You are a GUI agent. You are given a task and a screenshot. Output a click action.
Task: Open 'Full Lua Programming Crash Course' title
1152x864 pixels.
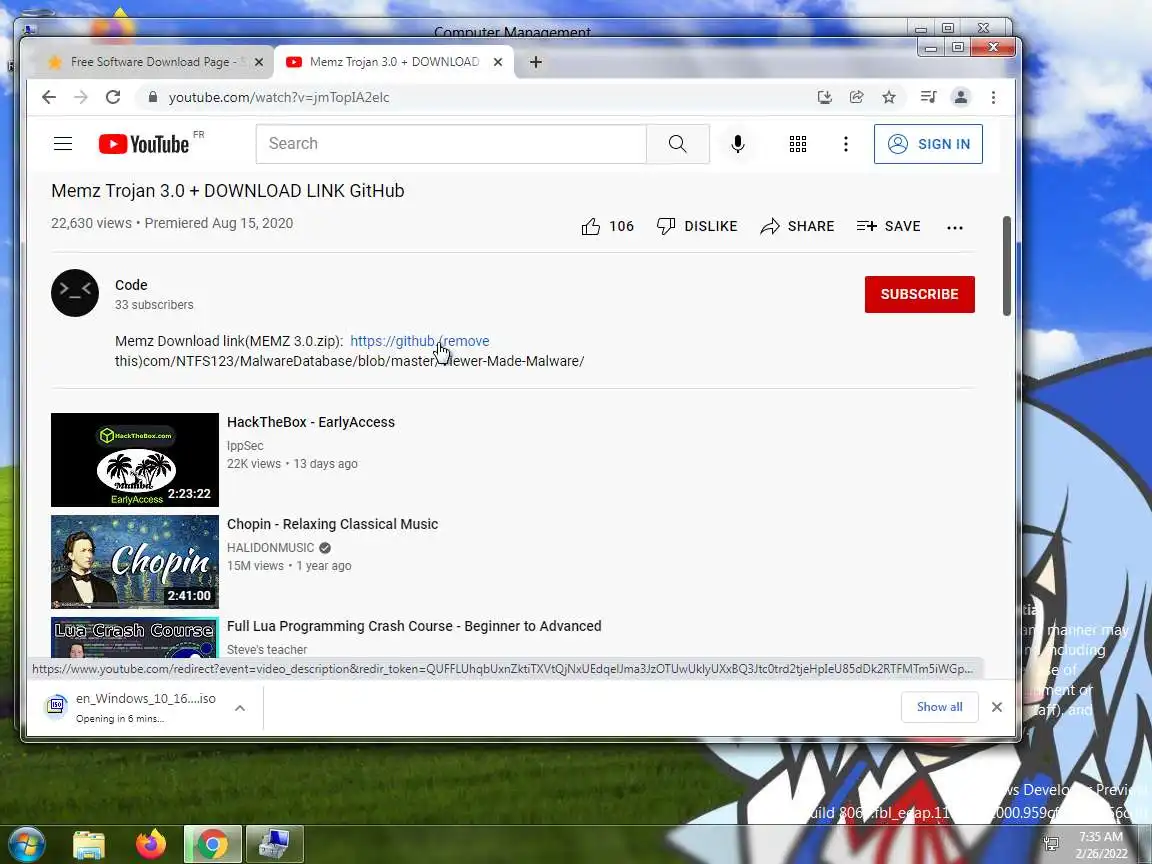tap(414, 627)
